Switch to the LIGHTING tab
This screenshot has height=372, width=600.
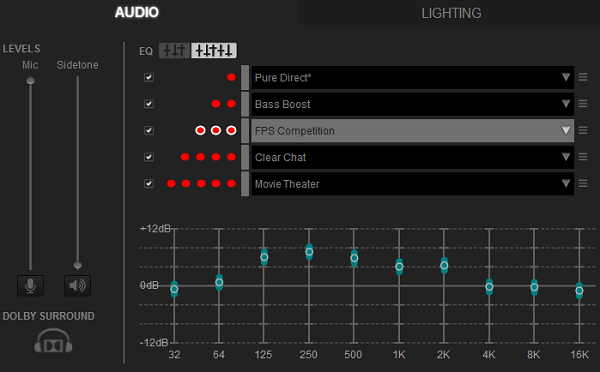451,13
